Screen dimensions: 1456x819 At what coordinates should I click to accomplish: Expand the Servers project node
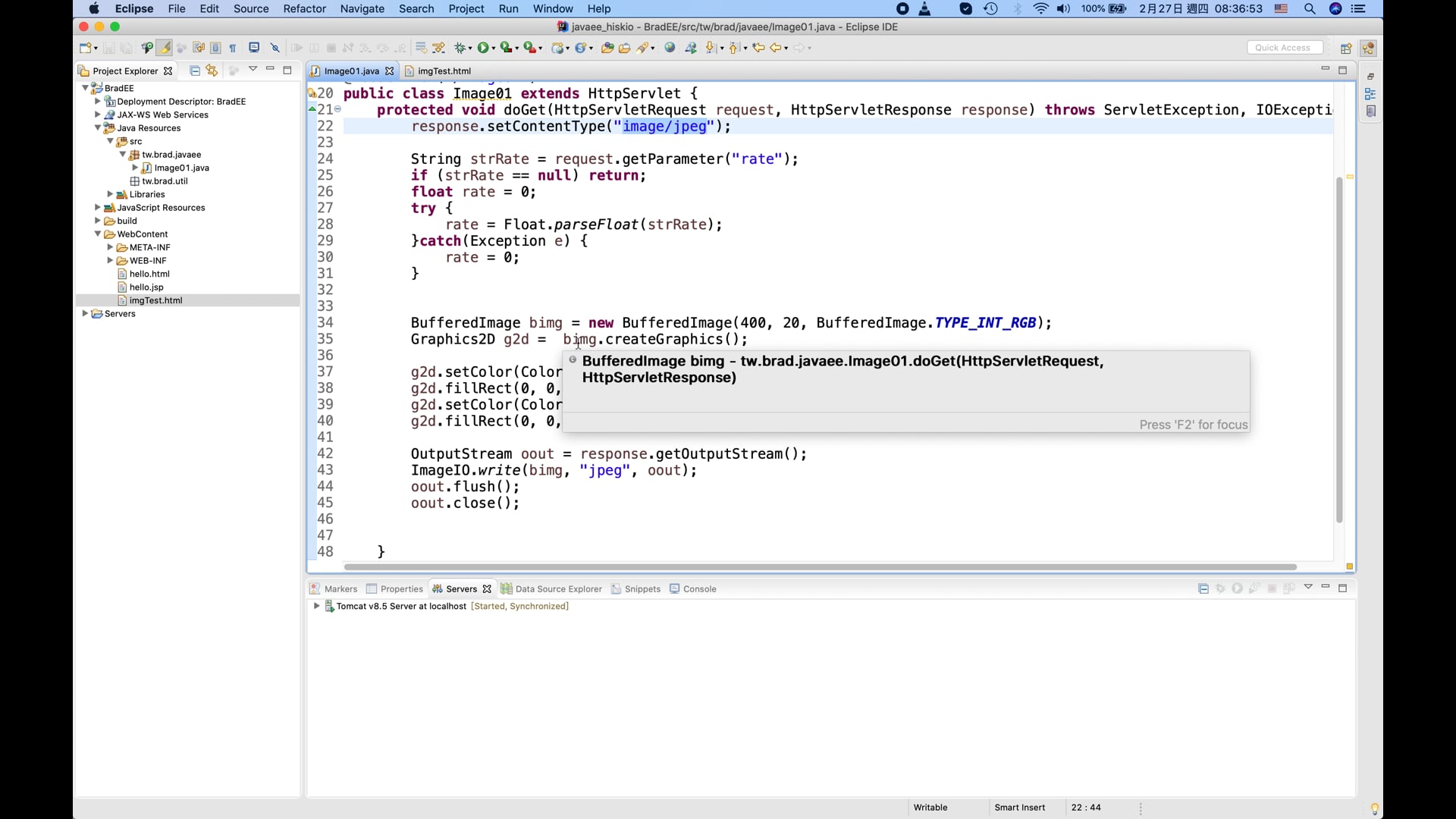85,314
